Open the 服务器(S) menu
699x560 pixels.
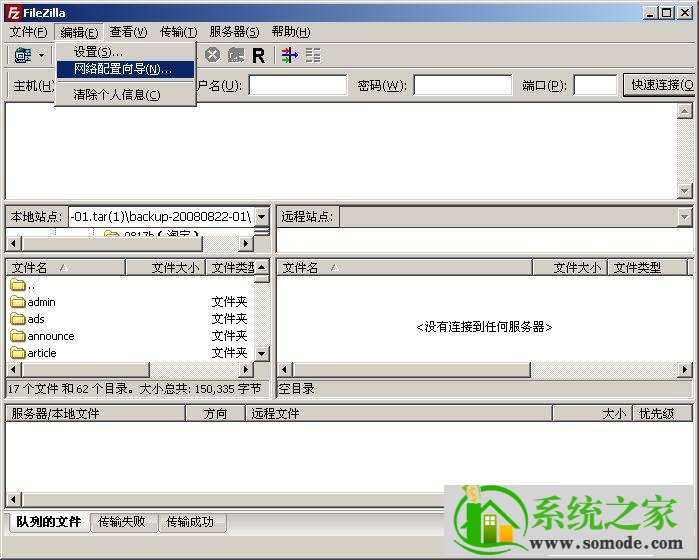pyautogui.click(x=234, y=32)
